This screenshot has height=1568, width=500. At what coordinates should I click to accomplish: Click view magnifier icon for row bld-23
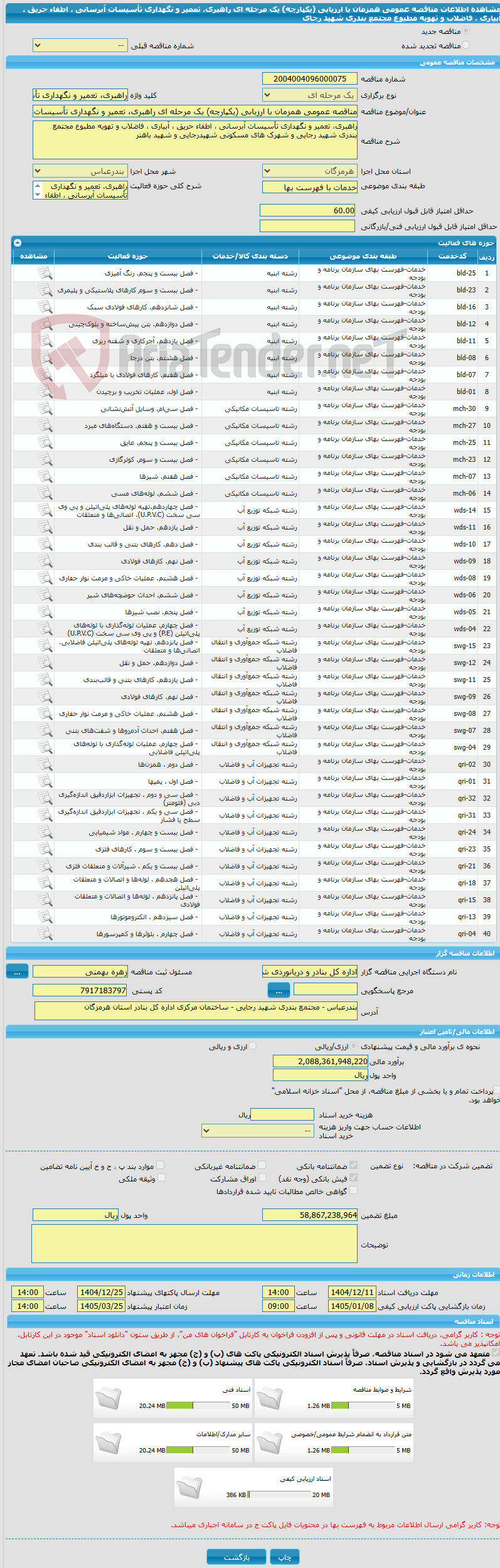pyautogui.click(x=45, y=290)
